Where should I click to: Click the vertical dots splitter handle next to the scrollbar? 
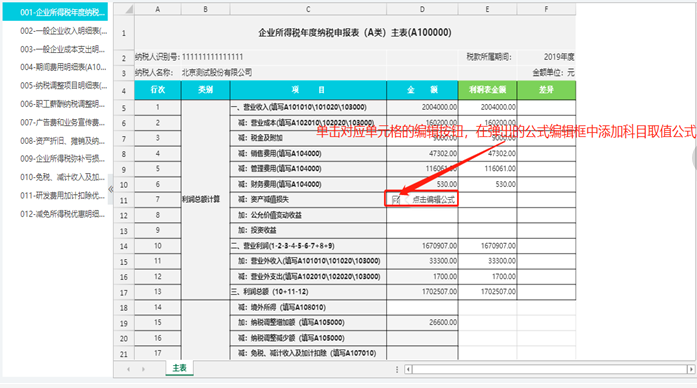pos(397,369)
